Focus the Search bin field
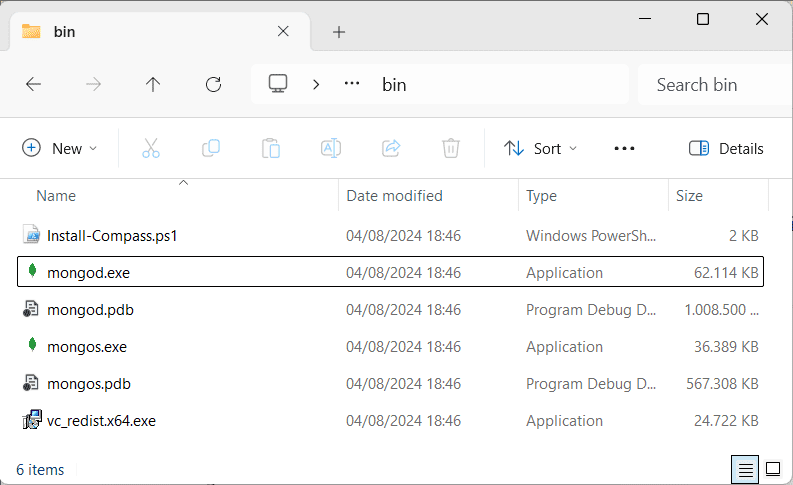 point(715,84)
